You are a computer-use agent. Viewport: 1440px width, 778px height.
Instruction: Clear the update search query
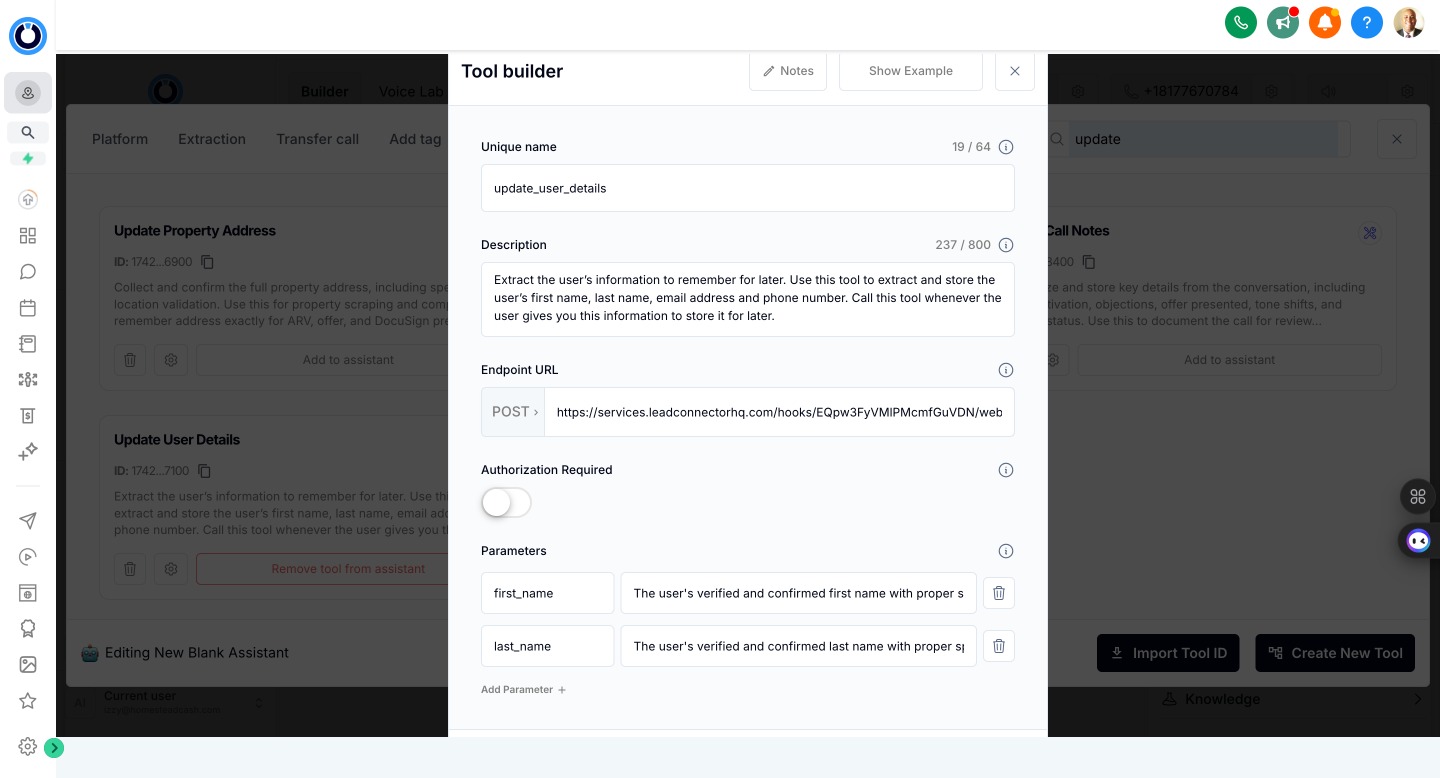click(x=1396, y=139)
